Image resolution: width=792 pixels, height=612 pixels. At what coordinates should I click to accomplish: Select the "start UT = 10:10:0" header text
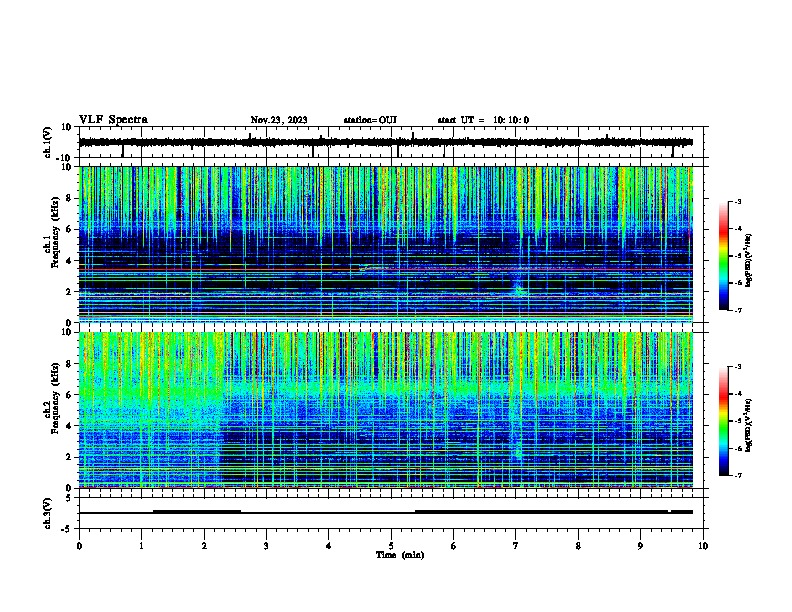(483, 120)
